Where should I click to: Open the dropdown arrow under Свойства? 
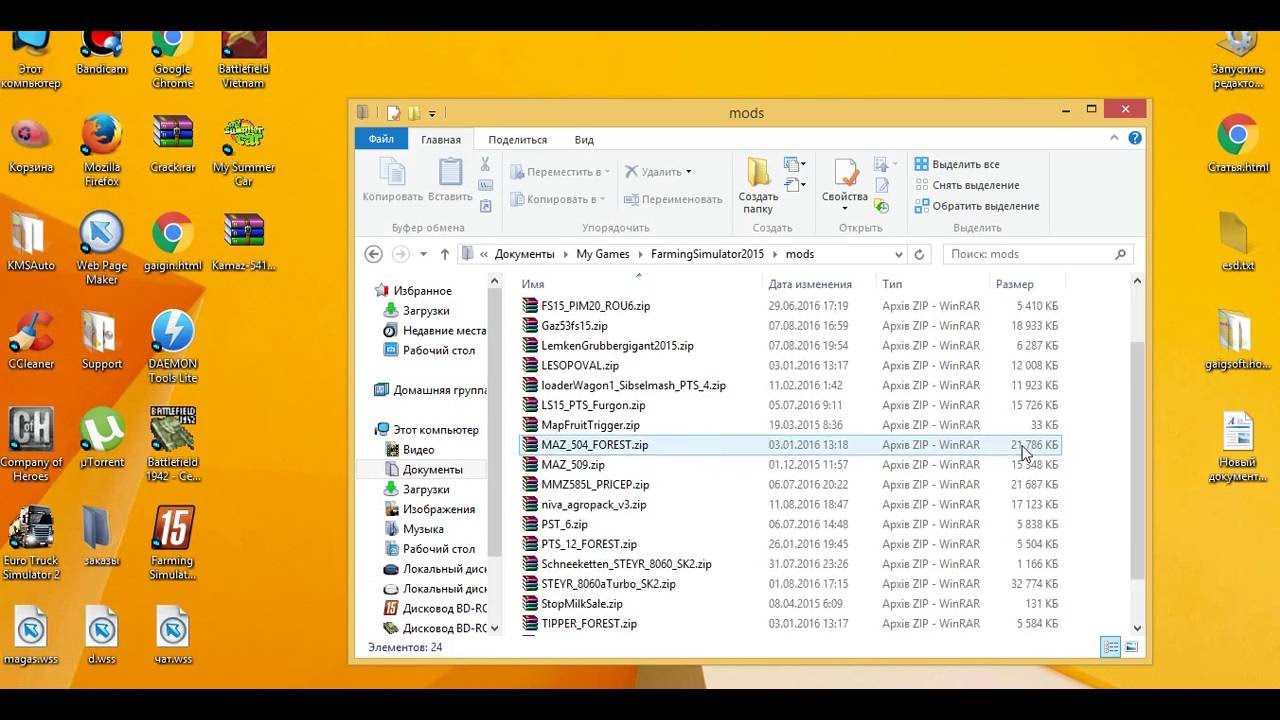click(x=845, y=208)
